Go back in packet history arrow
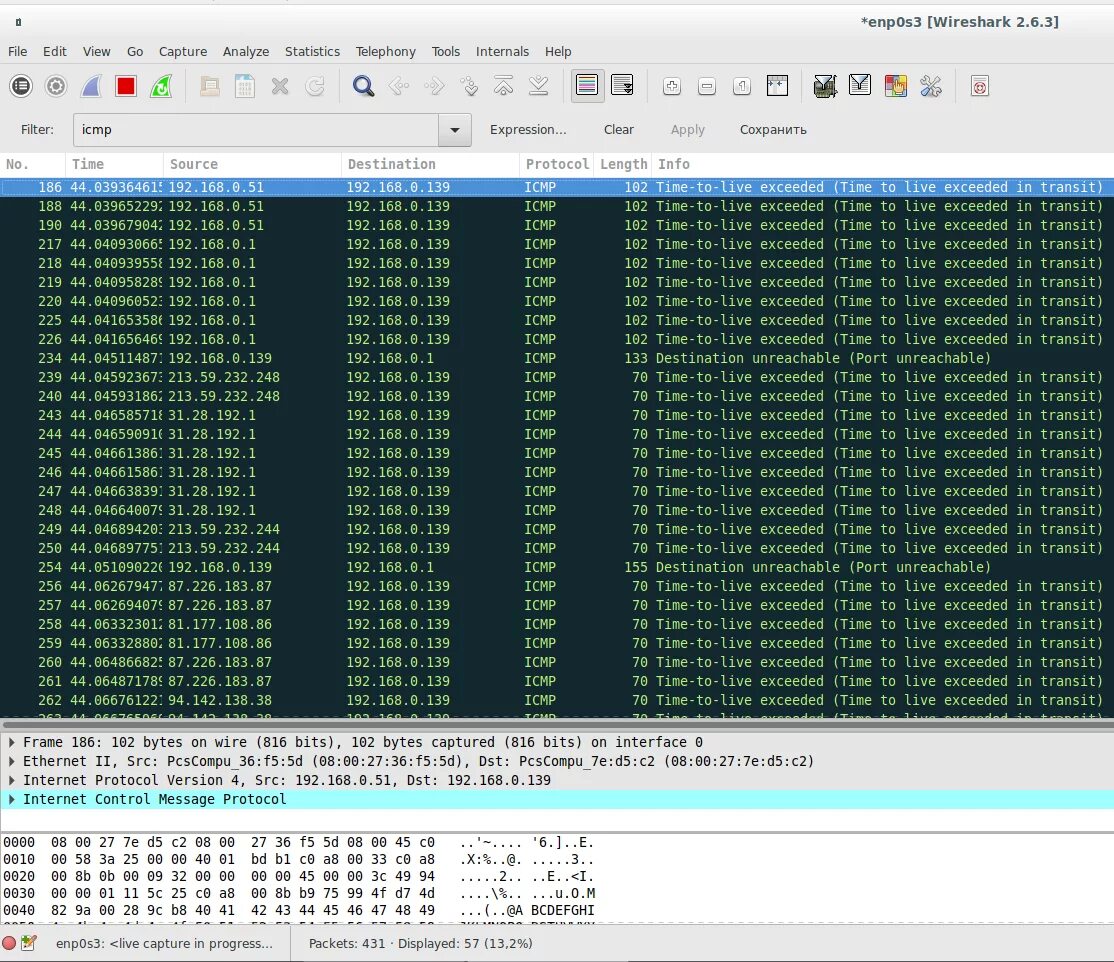 tap(399, 87)
